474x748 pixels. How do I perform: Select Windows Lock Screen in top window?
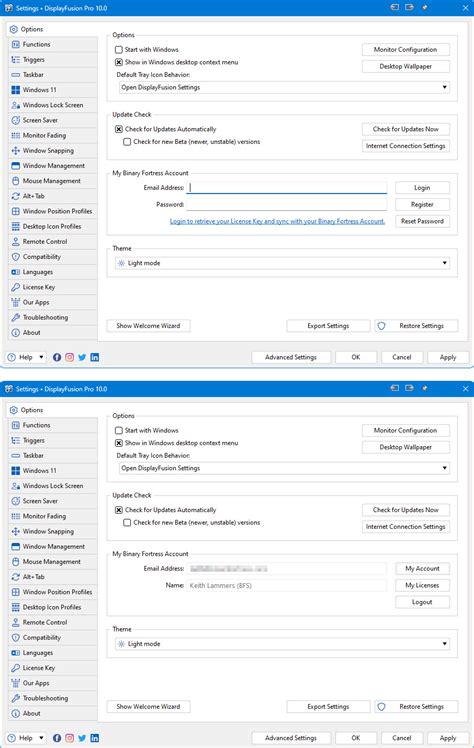52,105
